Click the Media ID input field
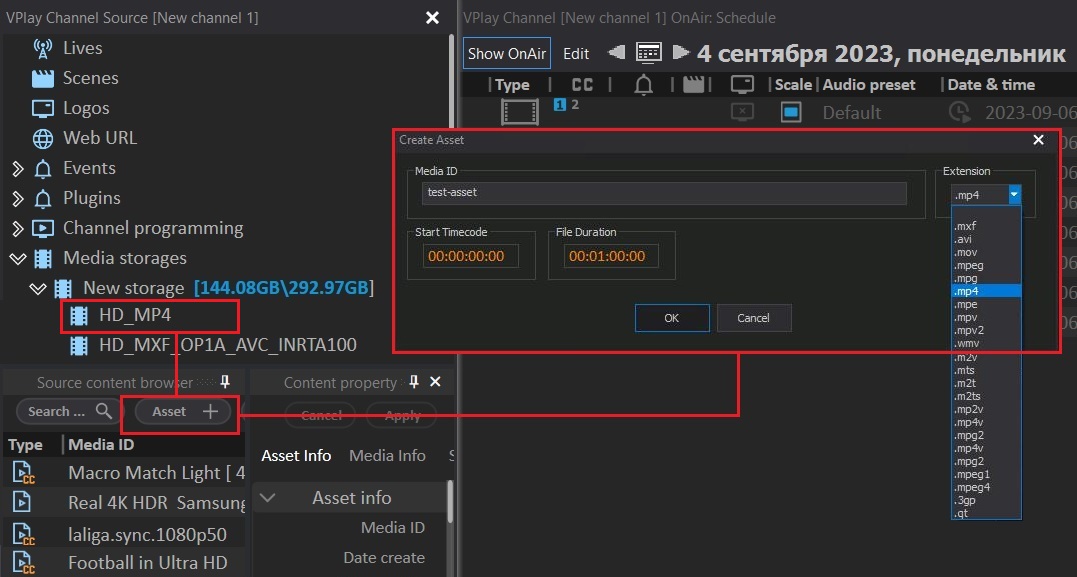1077x577 pixels. (x=664, y=193)
